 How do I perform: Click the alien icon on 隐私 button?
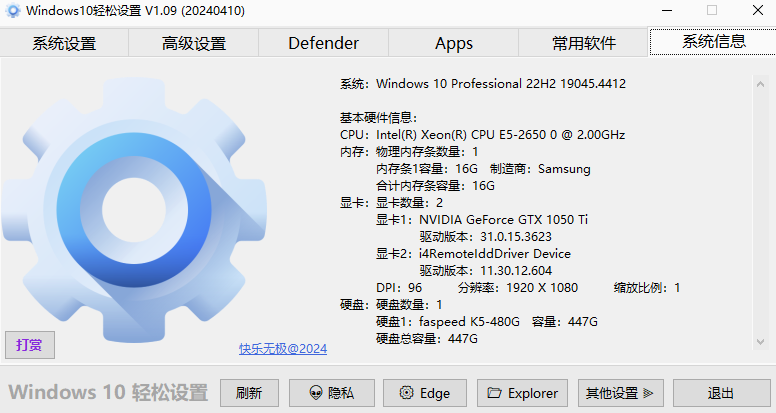click(315, 393)
